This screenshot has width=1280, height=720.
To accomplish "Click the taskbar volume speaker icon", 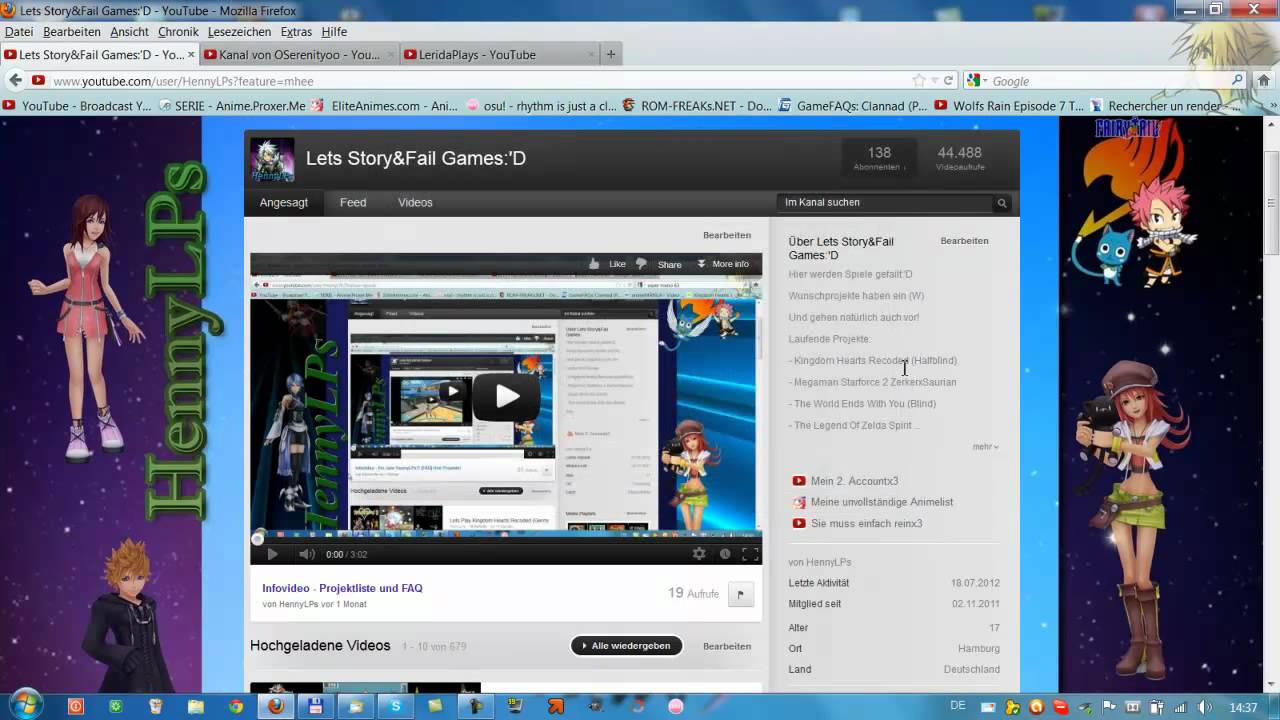I will click(x=1205, y=707).
